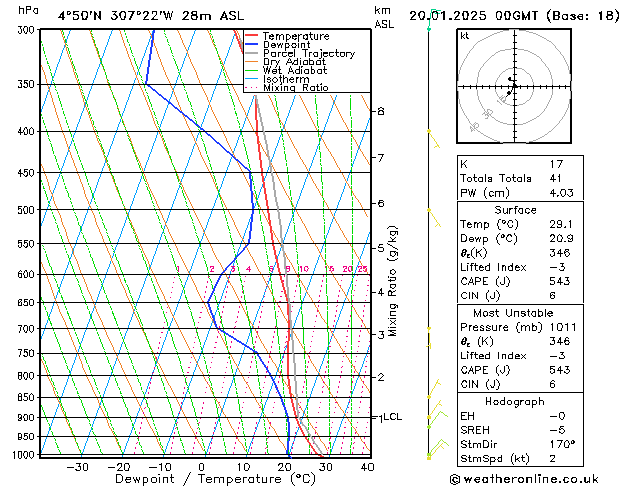The height and width of the screenshot is (486, 629).
Task: Click the surface Temp value 29.1
Action: pos(561,225)
